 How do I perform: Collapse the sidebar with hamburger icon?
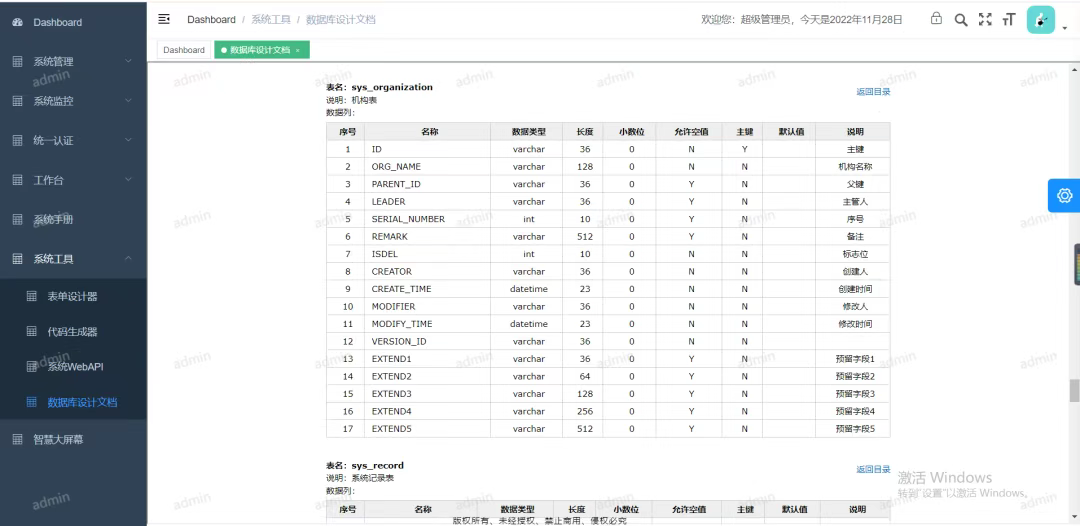pyautogui.click(x=164, y=19)
